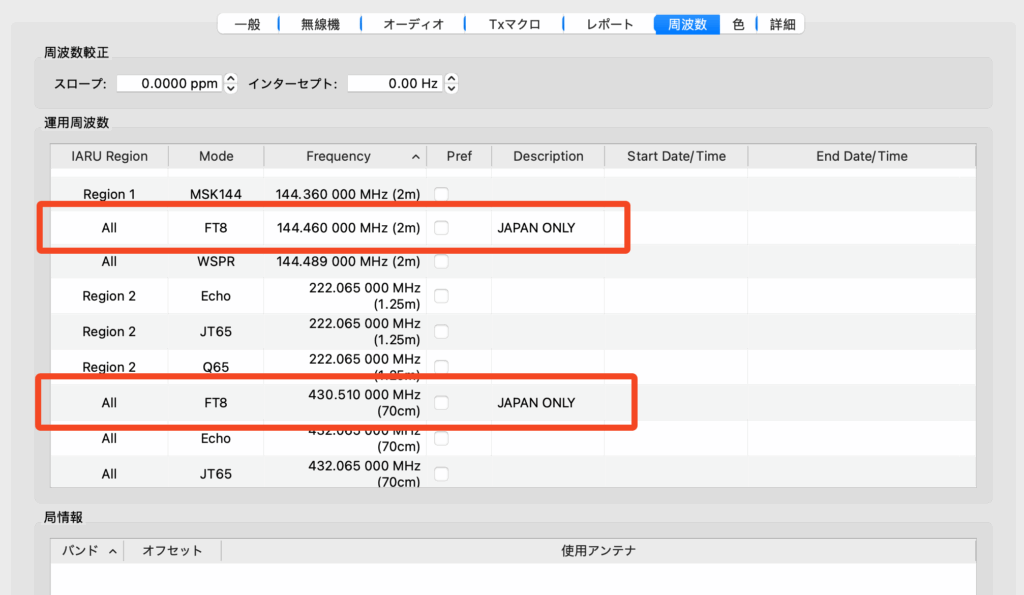Switch to the 一般 tab
This screenshot has height=595, width=1024.
pos(247,24)
